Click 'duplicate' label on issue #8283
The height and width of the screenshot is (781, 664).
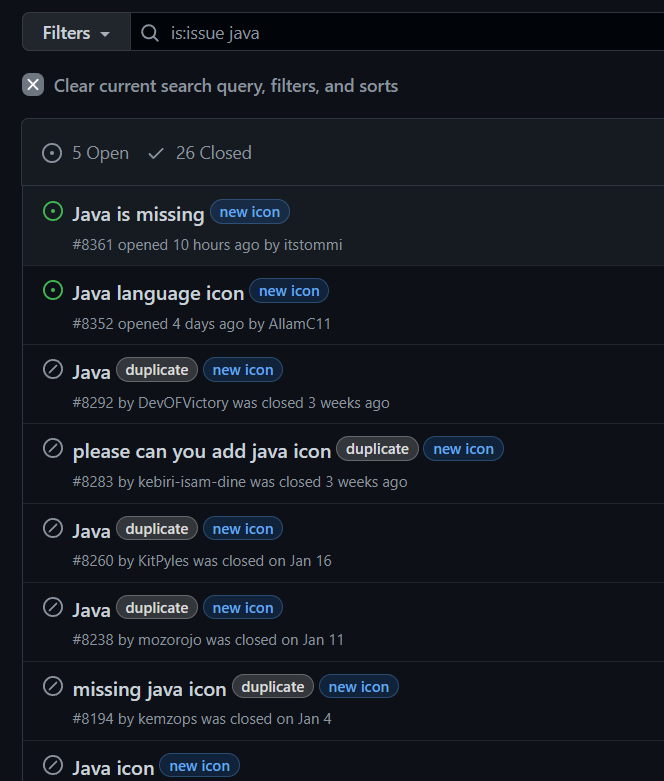(378, 449)
